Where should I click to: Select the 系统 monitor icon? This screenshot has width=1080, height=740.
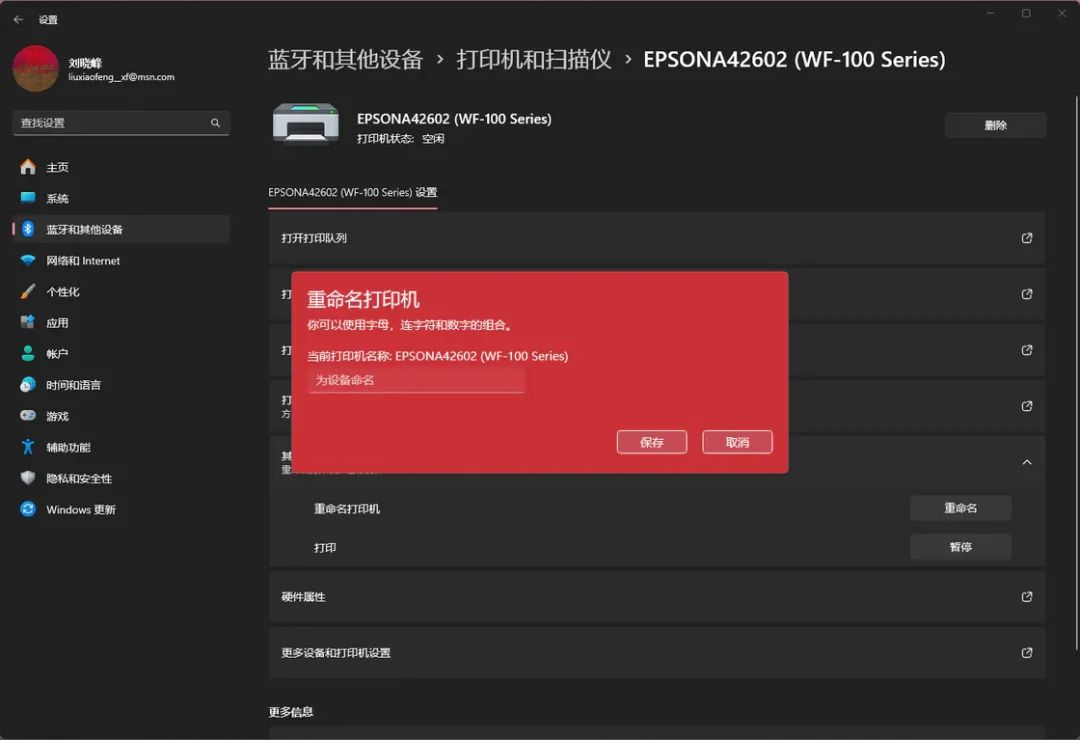point(28,198)
